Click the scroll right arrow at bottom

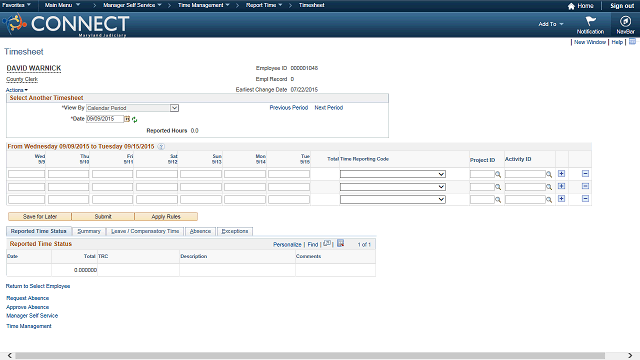click(x=630, y=356)
